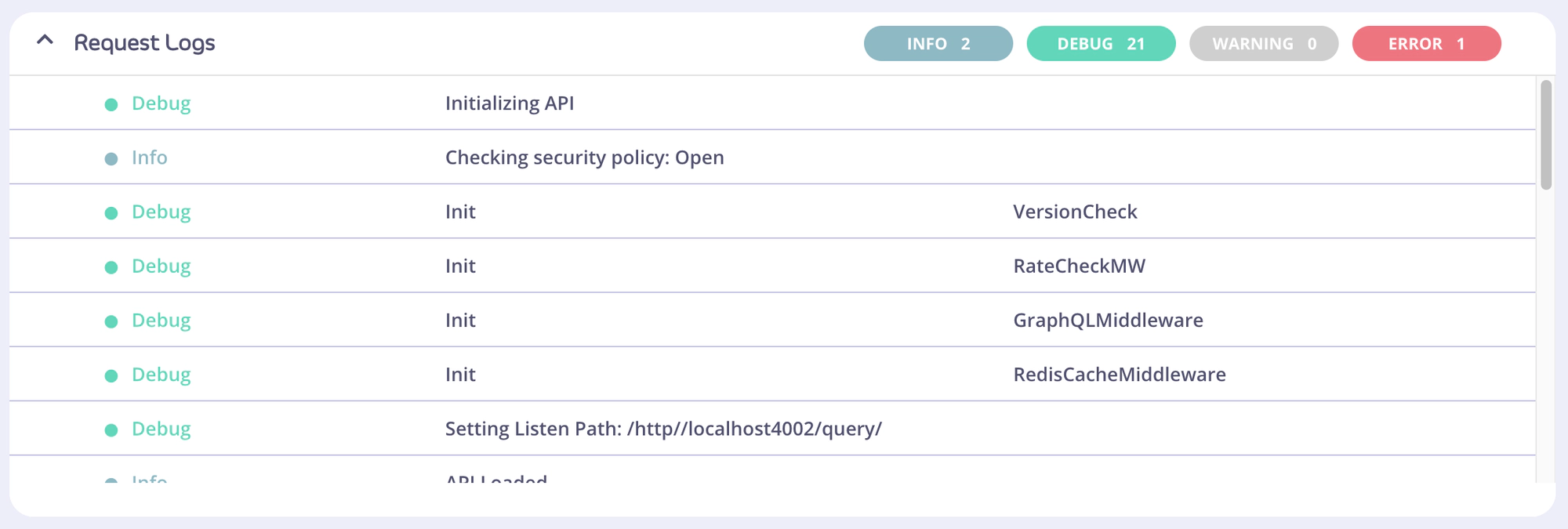Click the log list scrollbar thumb
Screen dimensions: 1568x529
click(x=1545, y=135)
